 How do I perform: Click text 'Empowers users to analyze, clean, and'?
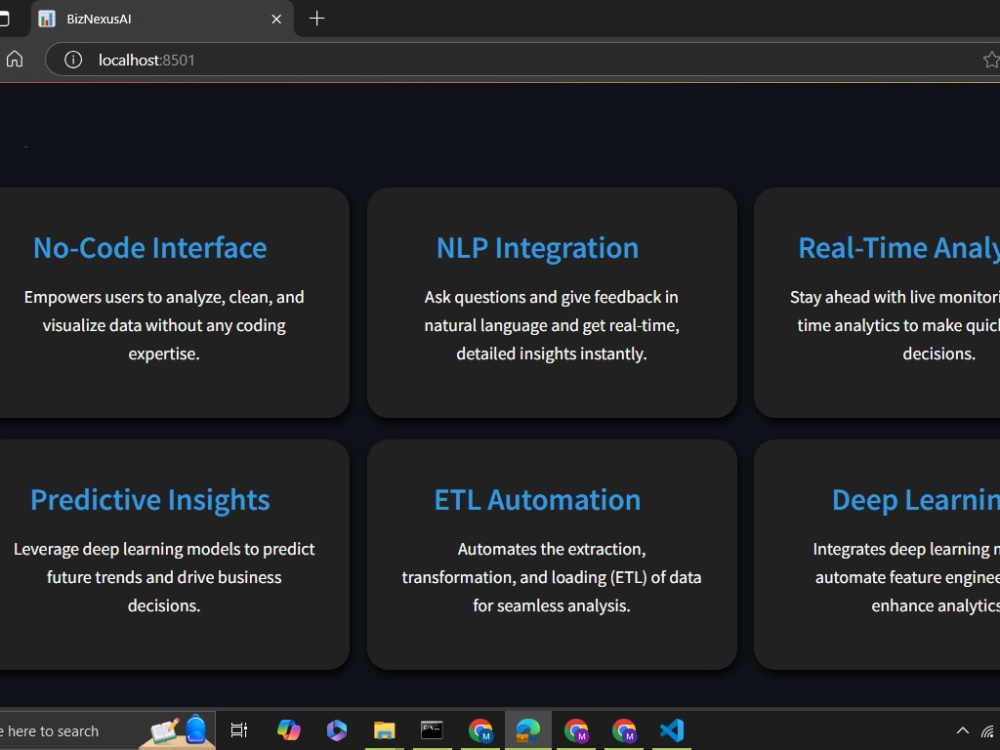point(164,297)
